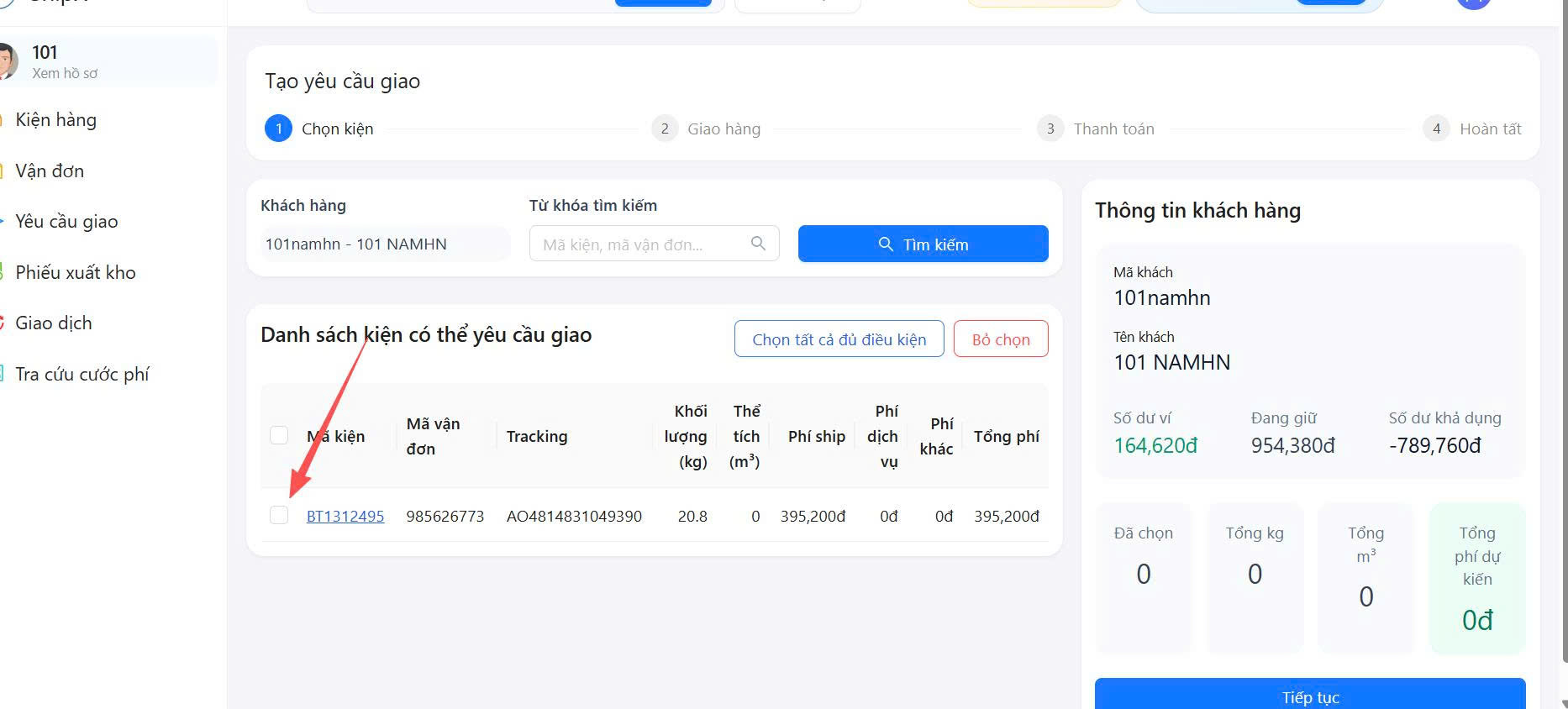Viewport: 1568px width, 709px height.
Task: Click the Đã chọn counter card
Action: 1144,578
